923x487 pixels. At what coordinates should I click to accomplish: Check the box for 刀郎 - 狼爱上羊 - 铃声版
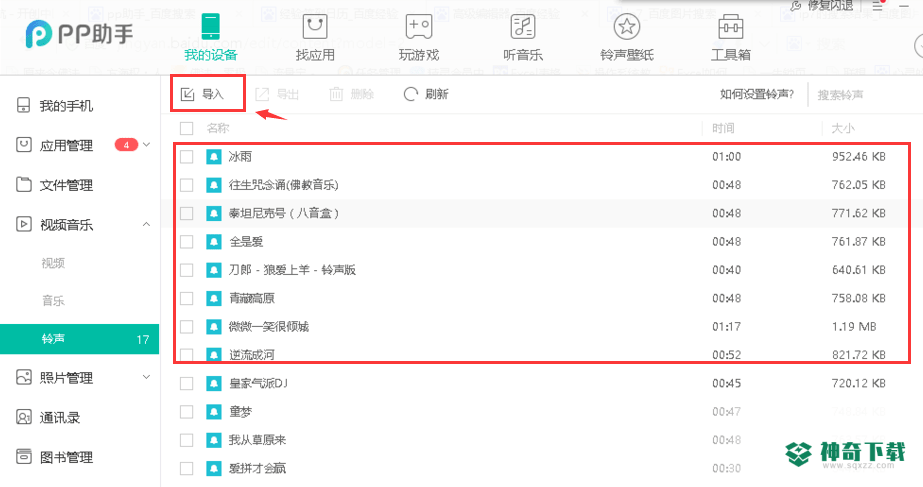click(187, 270)
